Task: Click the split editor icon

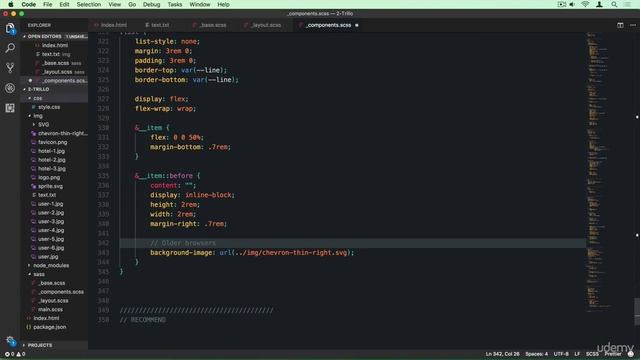Action: point(620,25)
